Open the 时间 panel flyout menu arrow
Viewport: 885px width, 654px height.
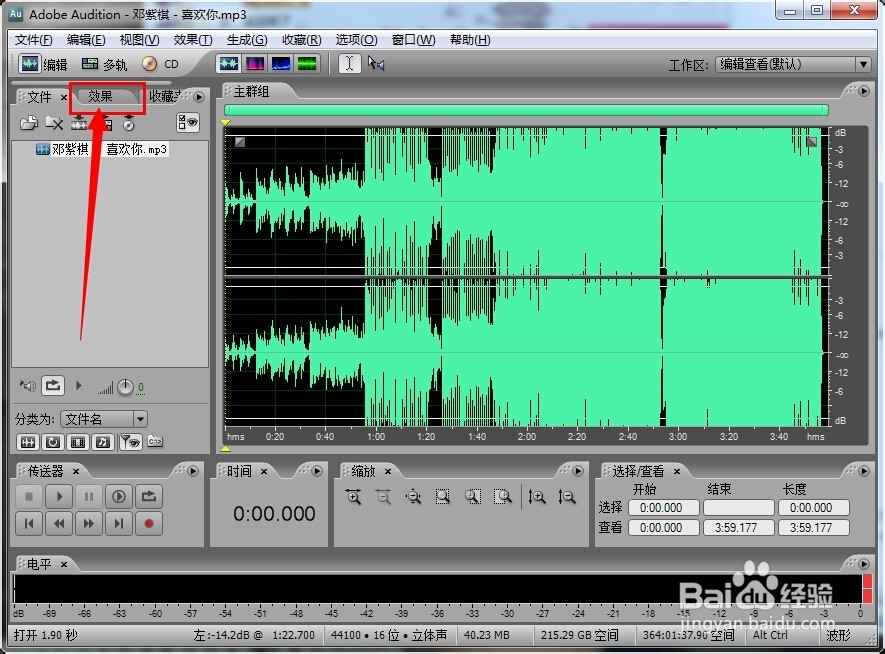coord(317,471)
